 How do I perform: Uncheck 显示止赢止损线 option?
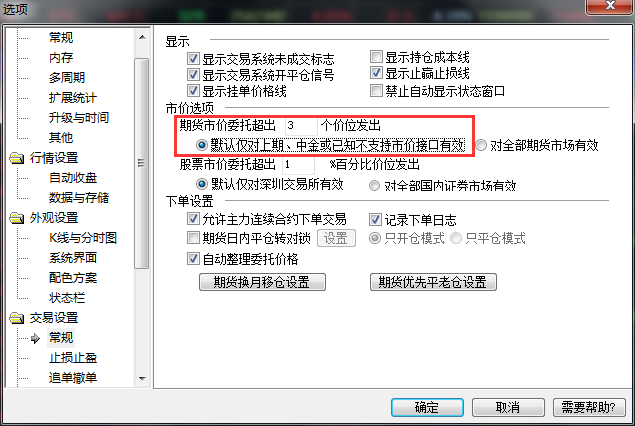pyautogui.click(x=376, y=73)
